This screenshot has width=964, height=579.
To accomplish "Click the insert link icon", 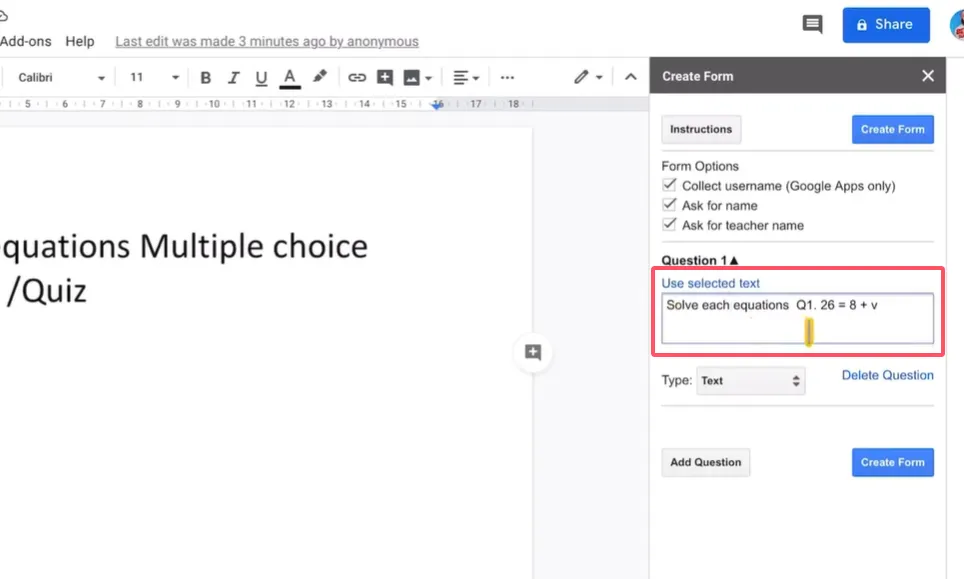I will (x=357, y=78).
